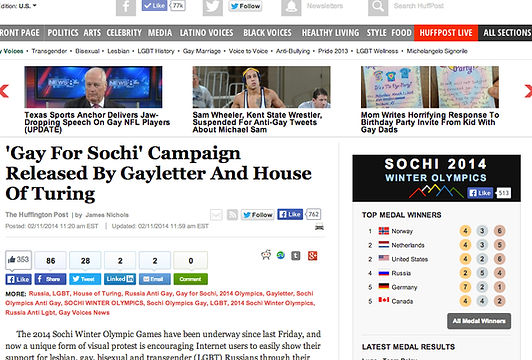Click the print icon under article Like count
Image resolution: width=532 pixels, height=360 pixels.
click(x=319, y=227)
